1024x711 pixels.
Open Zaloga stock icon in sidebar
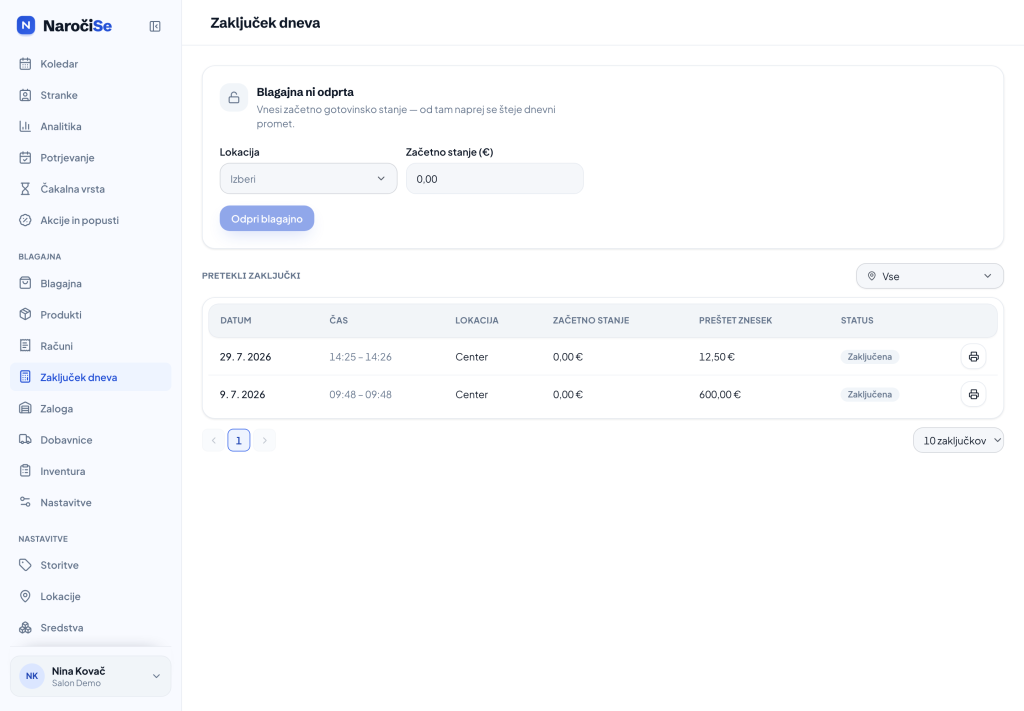(x=25, y=409)
